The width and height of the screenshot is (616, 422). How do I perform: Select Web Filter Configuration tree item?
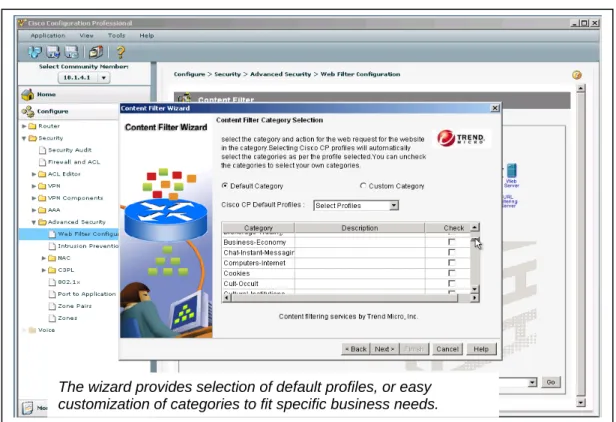pos(83,234)
